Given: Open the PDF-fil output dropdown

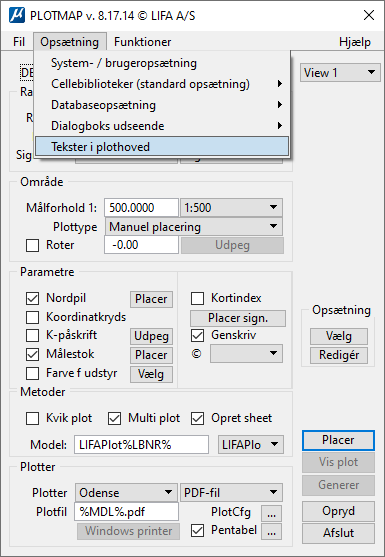Looking at the screenshot, I should 231,493.
